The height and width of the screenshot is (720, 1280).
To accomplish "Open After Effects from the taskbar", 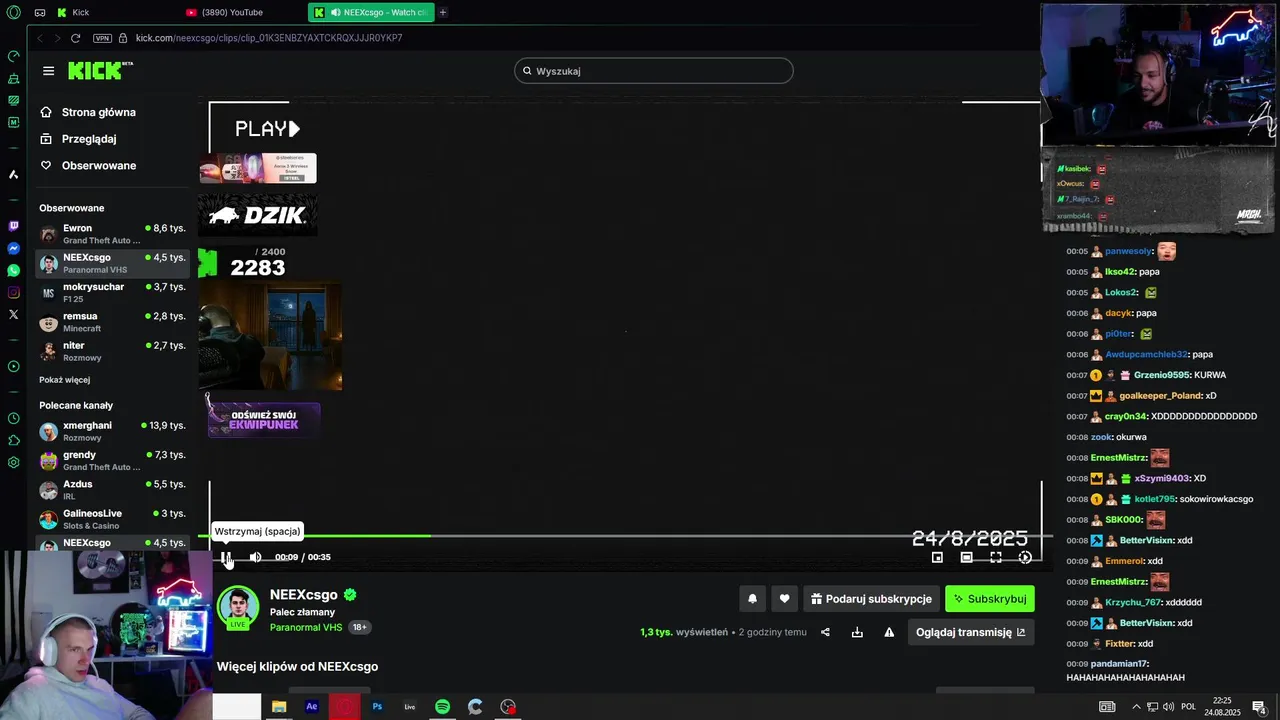I will [312, 706].
